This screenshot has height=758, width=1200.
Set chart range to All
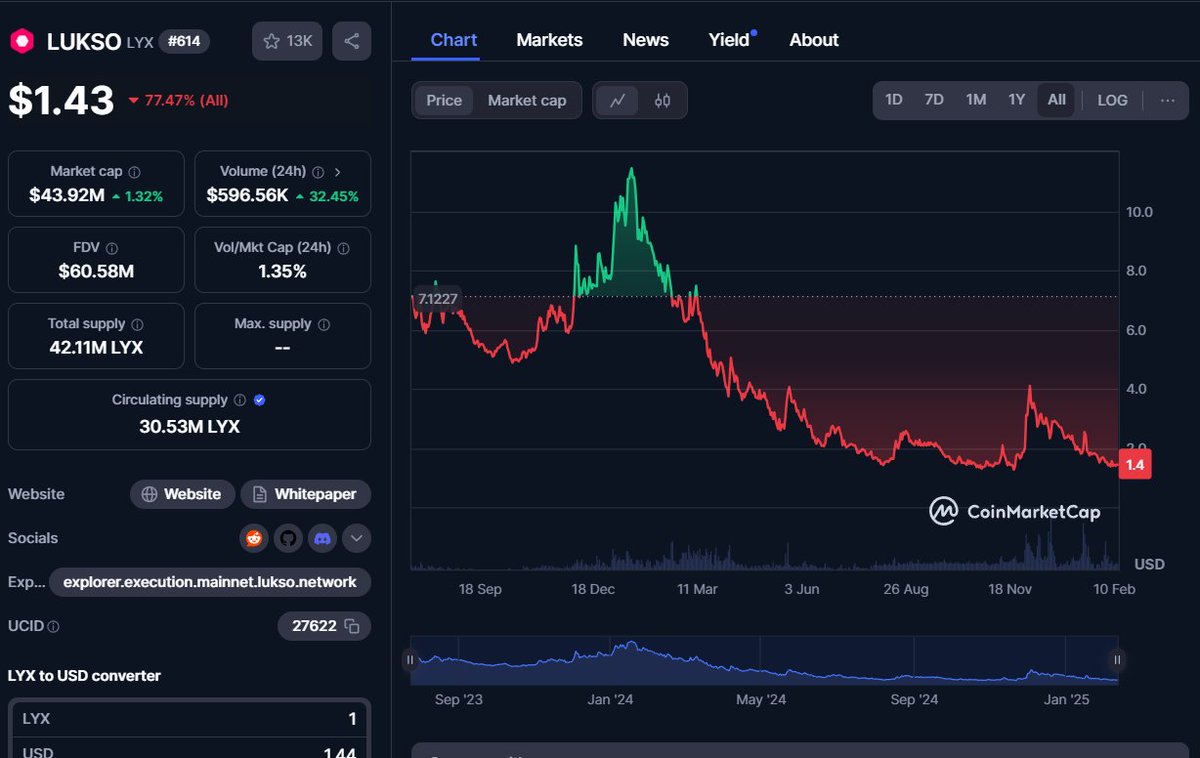tap(1057, 100)
